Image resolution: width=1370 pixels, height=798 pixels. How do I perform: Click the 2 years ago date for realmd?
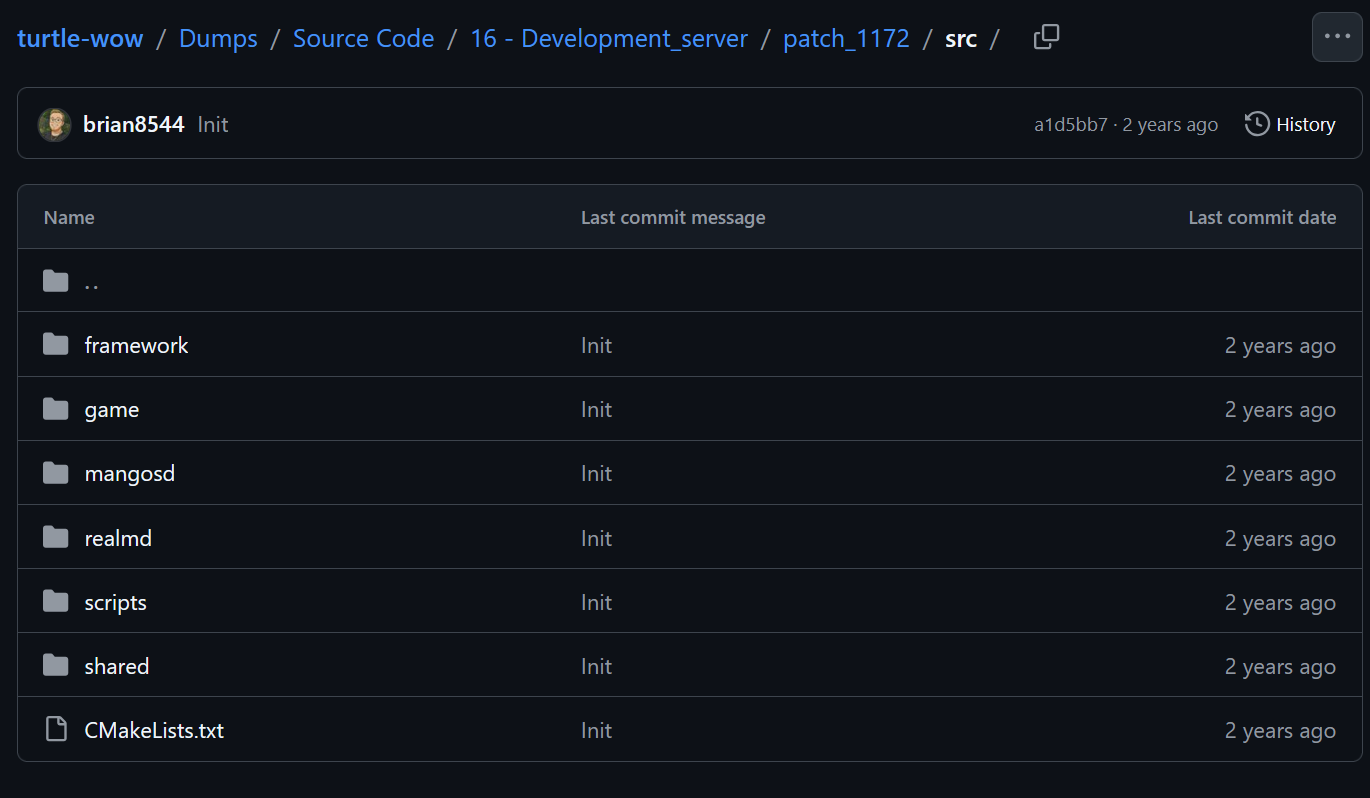click(1280, 539)
